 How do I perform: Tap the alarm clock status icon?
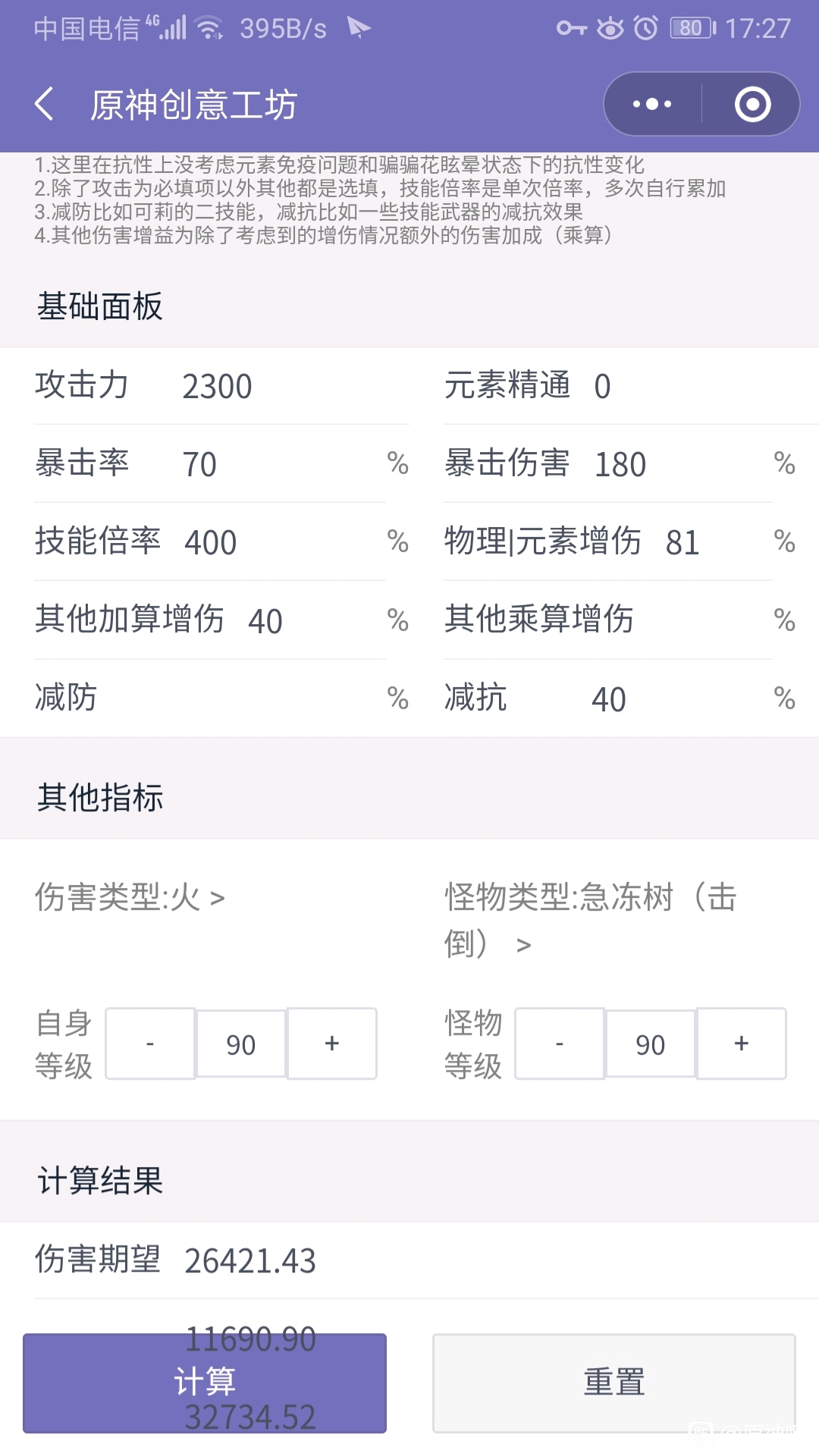point(646,28)
